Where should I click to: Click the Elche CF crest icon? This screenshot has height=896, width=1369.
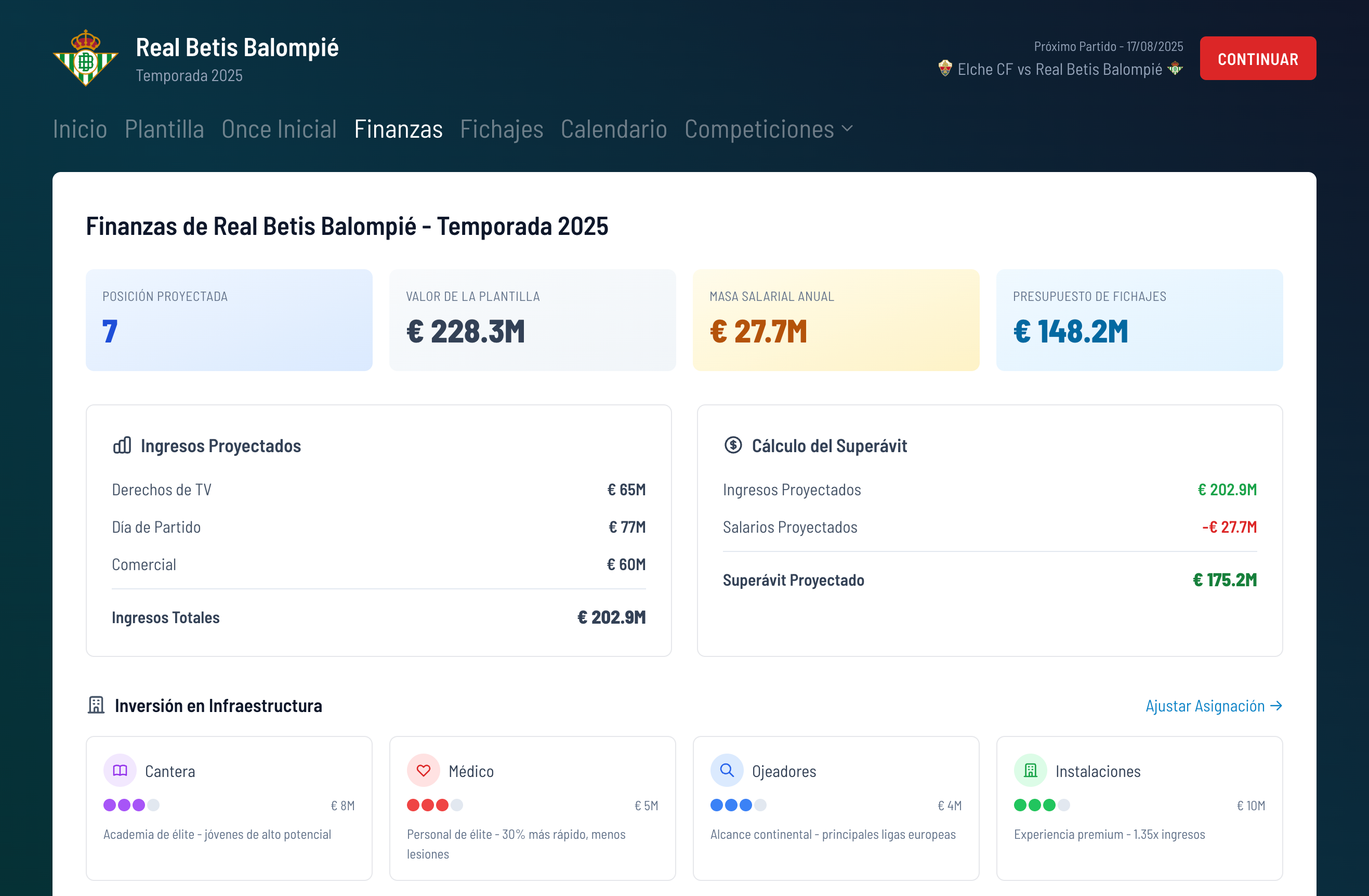point(944,69)
